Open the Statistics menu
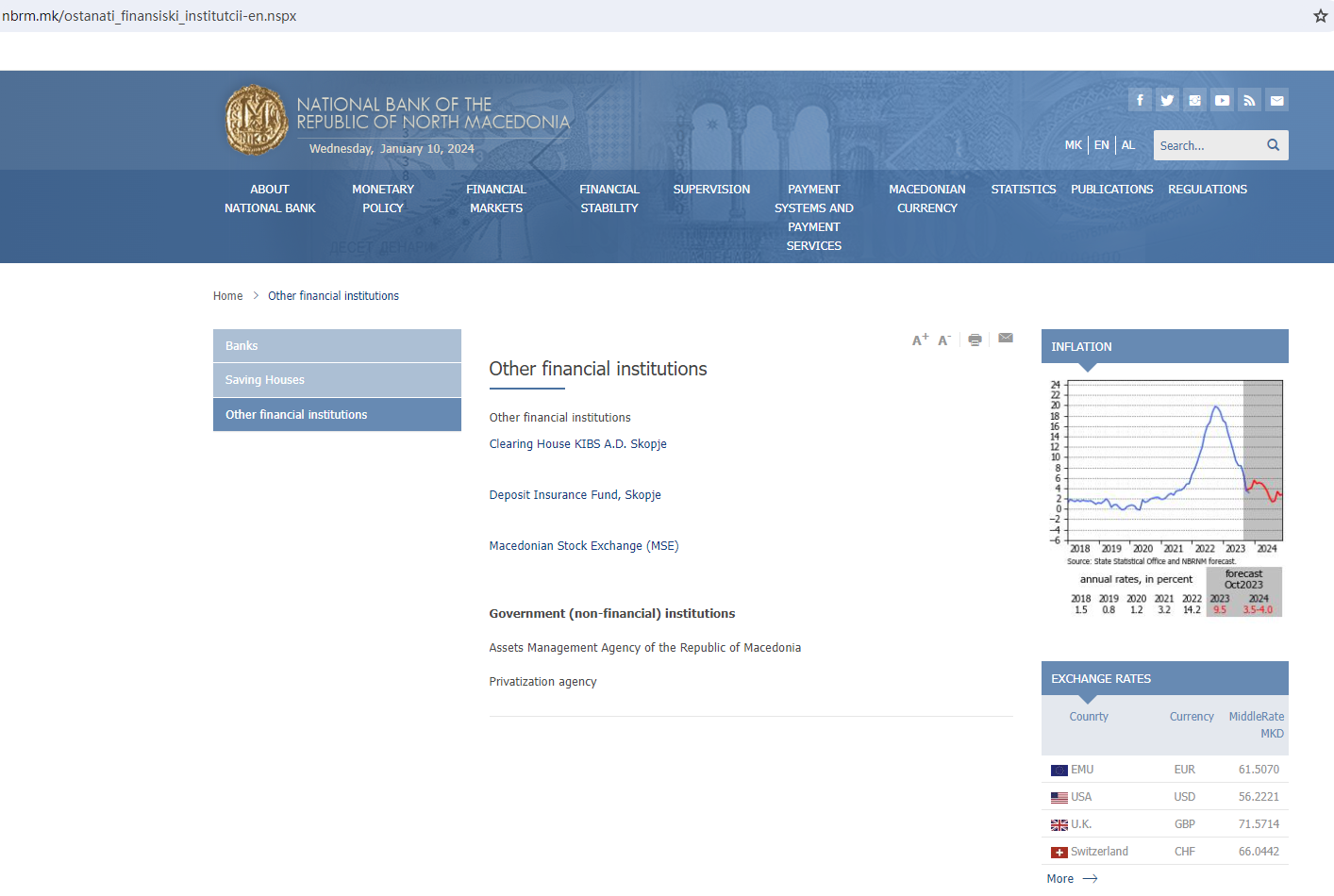 tap(1023, 190)
